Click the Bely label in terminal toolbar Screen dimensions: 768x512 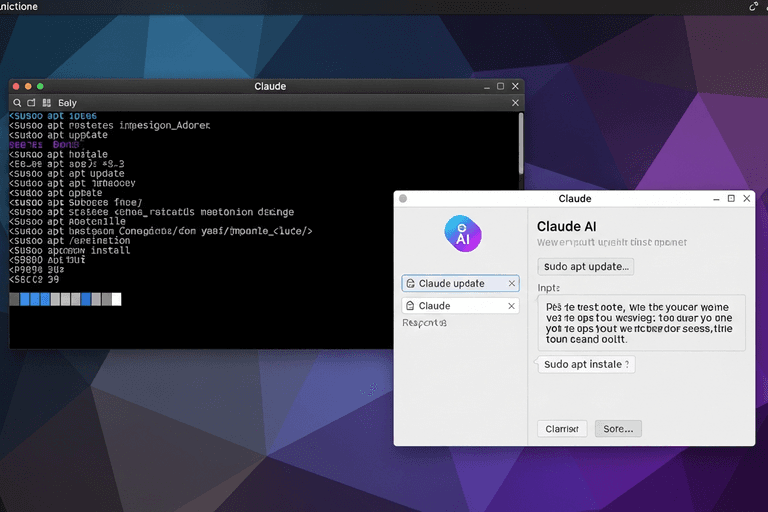[x=67, y=103]
